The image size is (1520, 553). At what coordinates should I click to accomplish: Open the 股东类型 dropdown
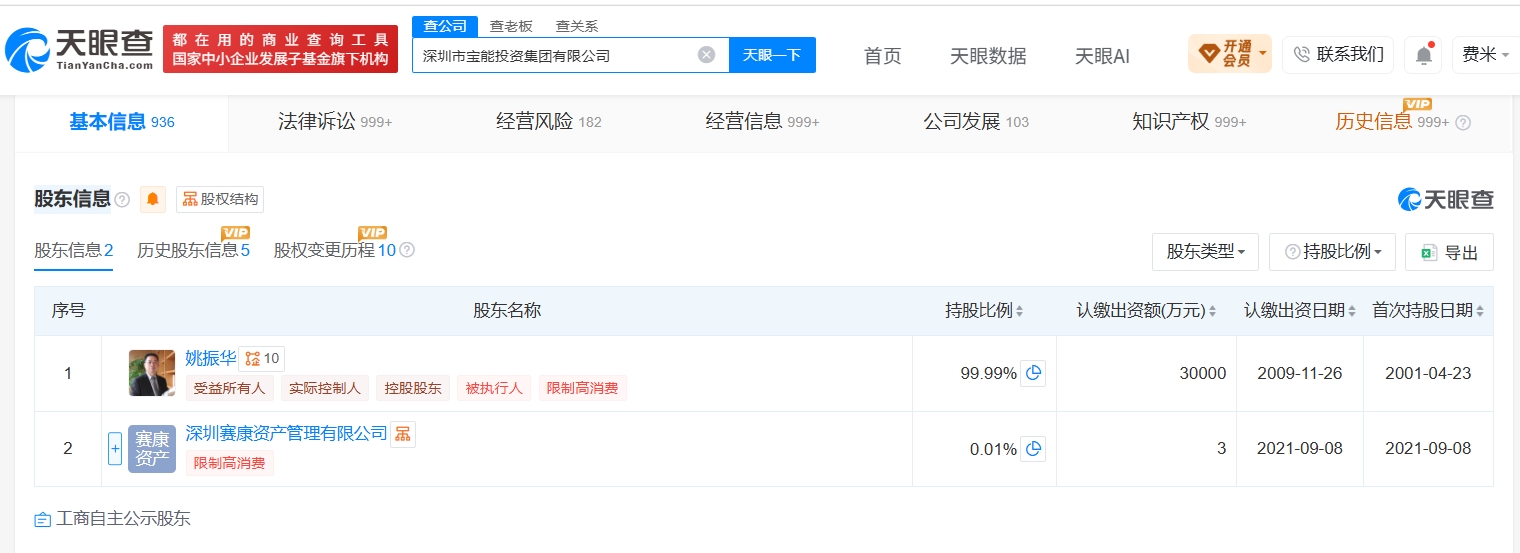1206,252
